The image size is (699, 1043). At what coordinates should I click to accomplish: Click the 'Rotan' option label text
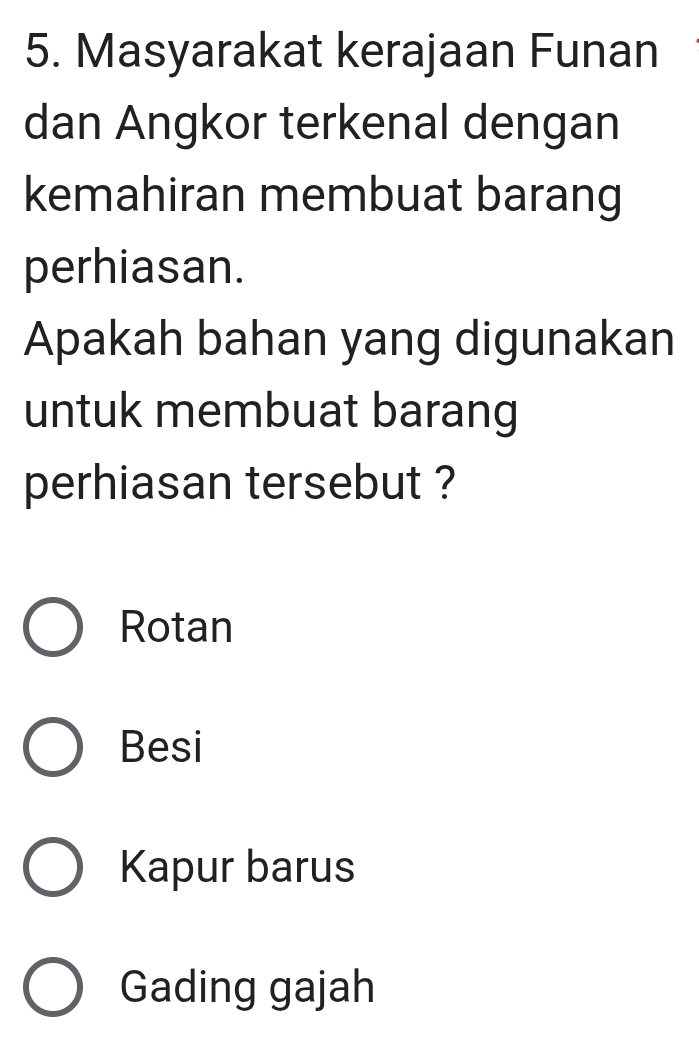pos(176,628)
